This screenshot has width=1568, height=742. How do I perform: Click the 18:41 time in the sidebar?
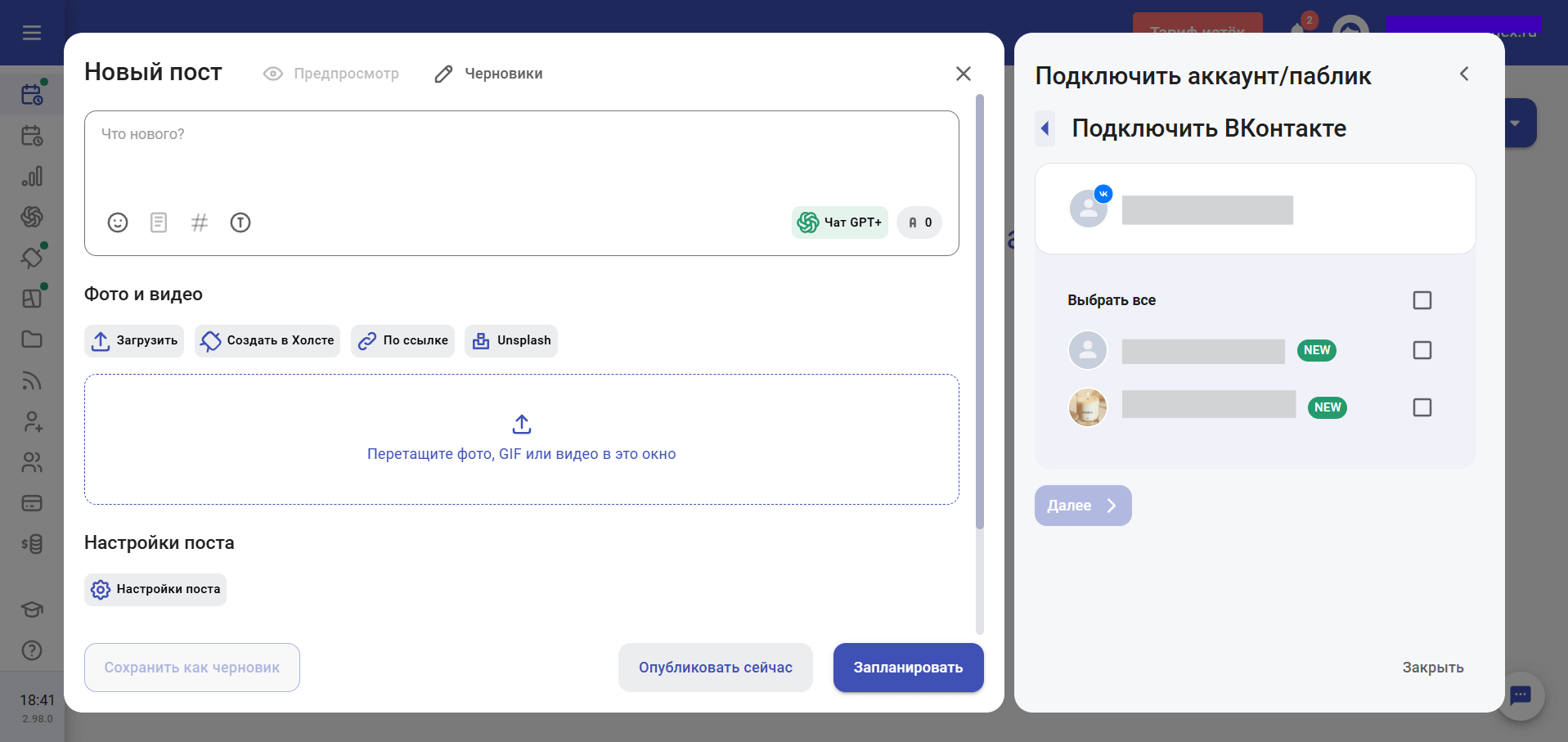(x=38, y=700)
